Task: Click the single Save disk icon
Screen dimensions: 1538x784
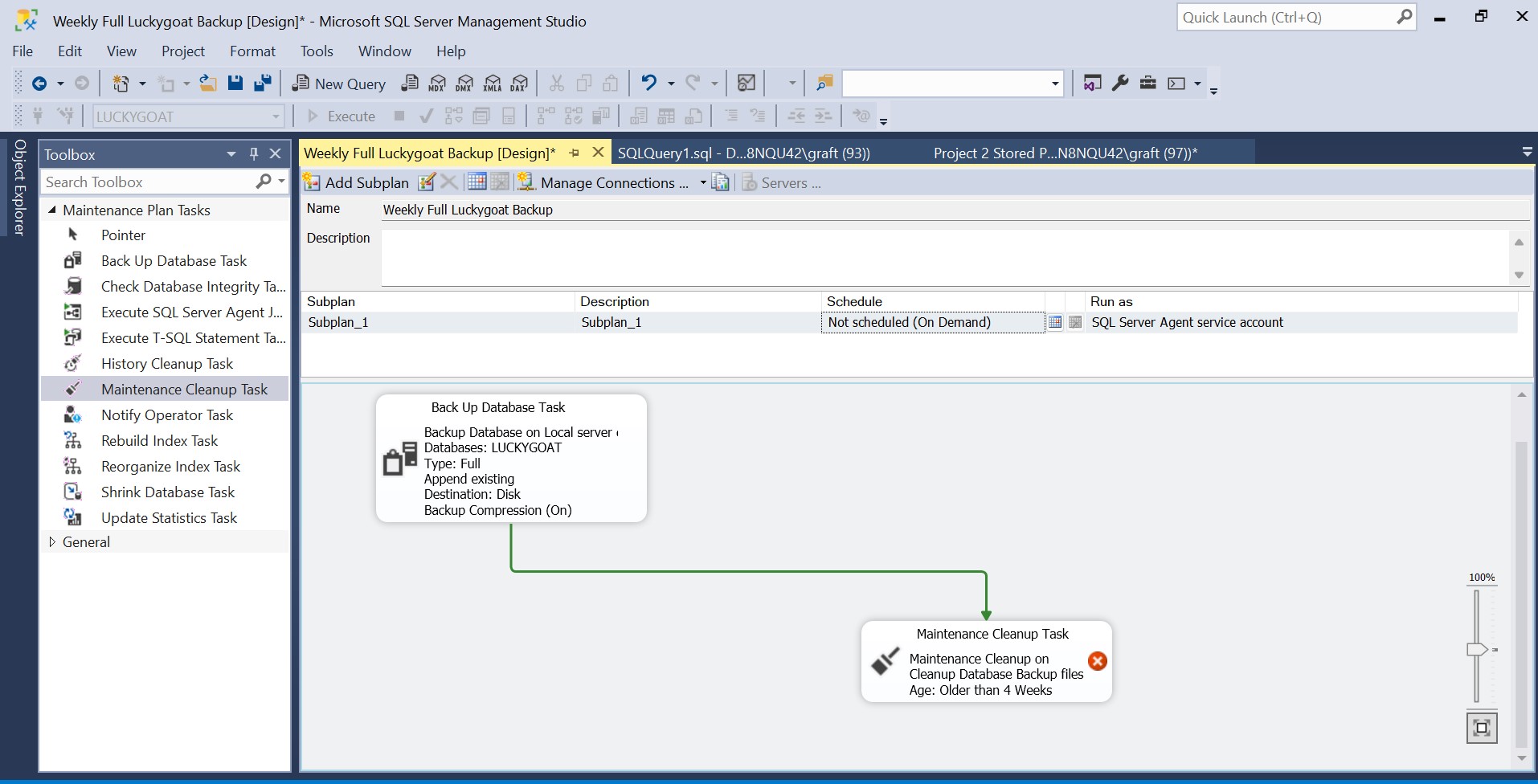Action: (x=235, y=83)
